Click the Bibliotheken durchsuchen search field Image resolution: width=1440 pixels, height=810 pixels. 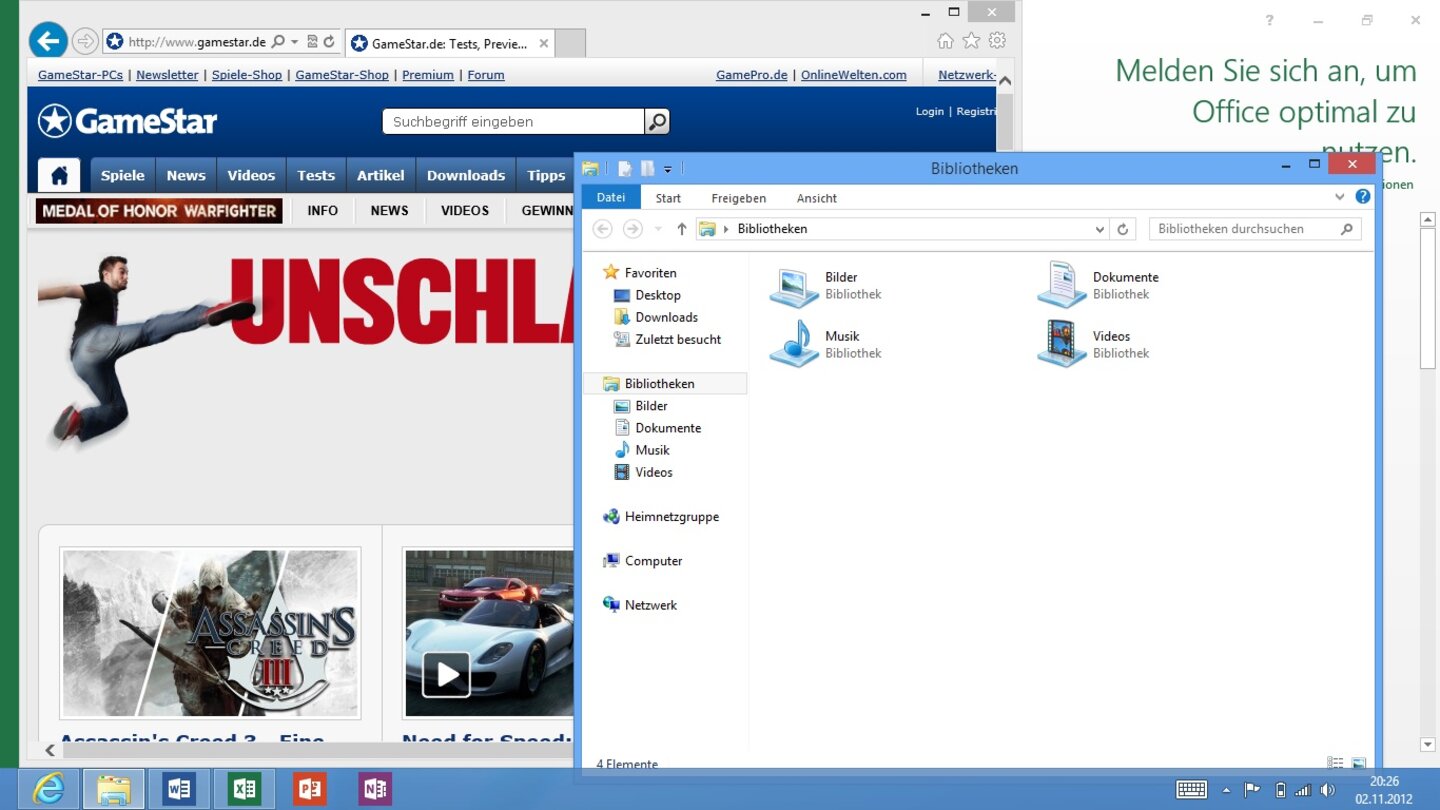click(x=1255, y=229)
